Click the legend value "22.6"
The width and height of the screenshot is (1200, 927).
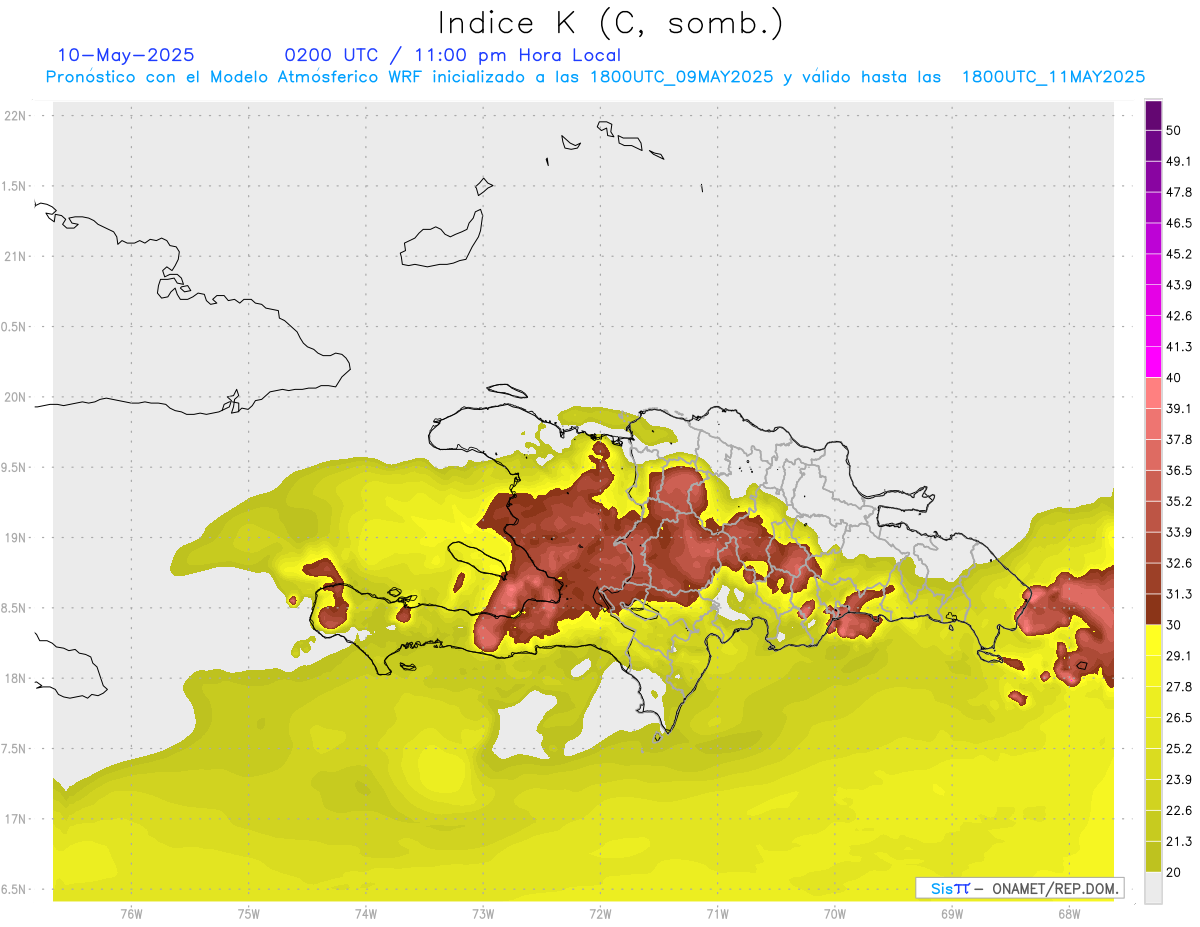point(1178,811)
